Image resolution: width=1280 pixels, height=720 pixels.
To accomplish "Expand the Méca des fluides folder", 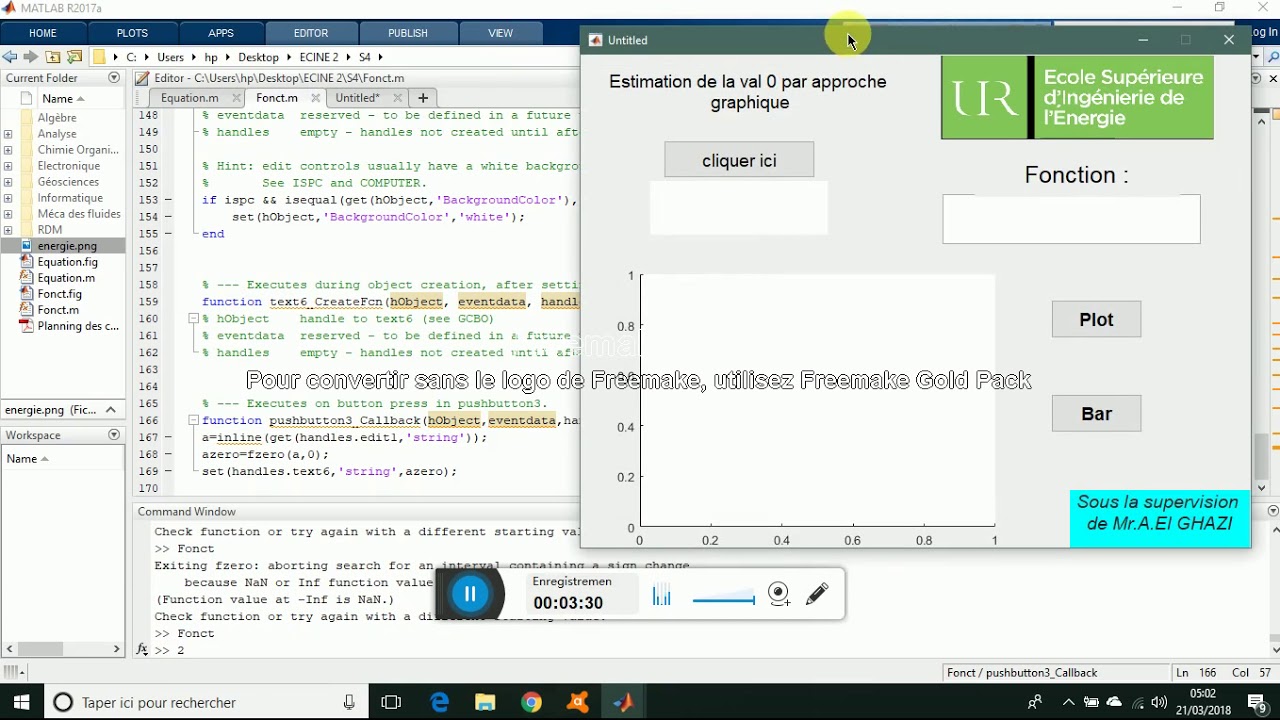I will point(8,214).
